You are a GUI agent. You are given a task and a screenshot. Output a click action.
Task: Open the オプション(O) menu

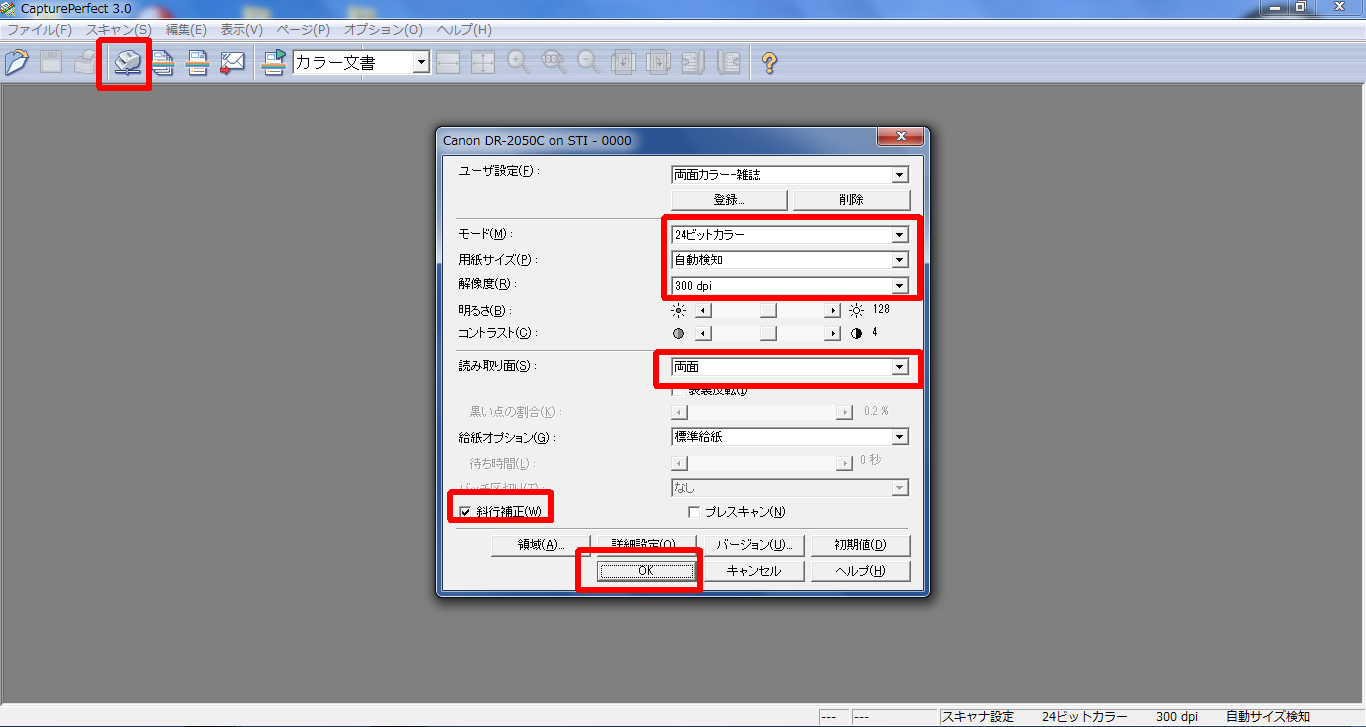pos(383,30)
